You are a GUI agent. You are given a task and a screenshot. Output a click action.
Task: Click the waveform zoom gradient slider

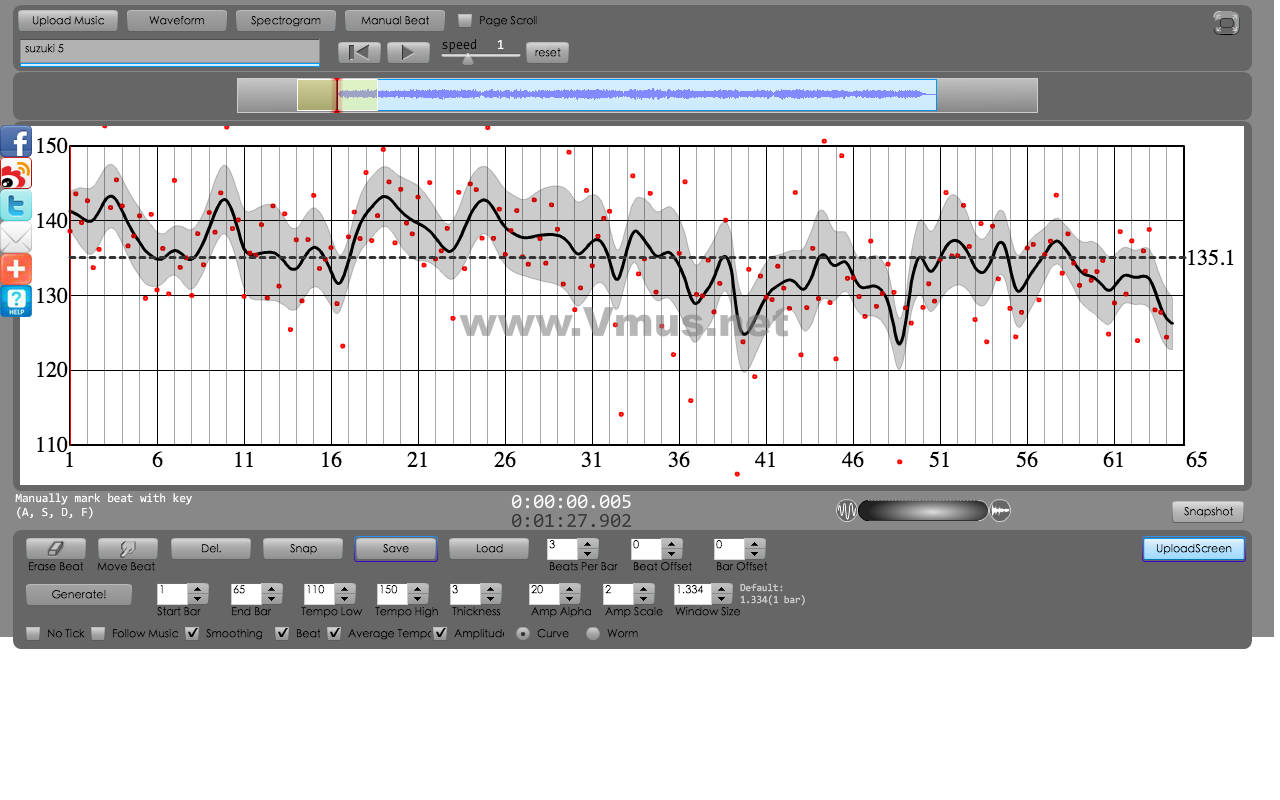923,511
